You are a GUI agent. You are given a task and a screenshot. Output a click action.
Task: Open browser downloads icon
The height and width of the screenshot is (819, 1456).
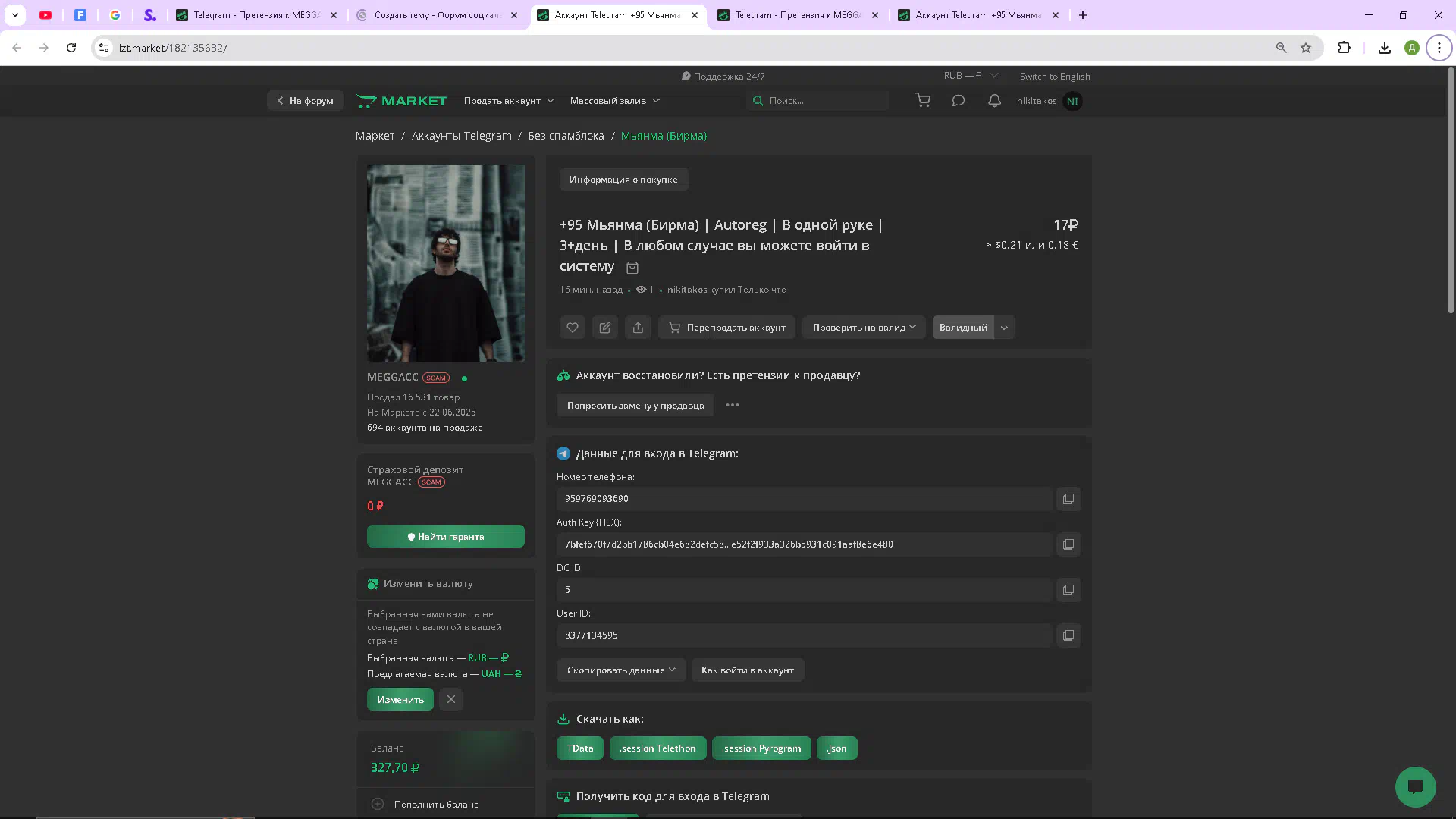click(1385, 48)
